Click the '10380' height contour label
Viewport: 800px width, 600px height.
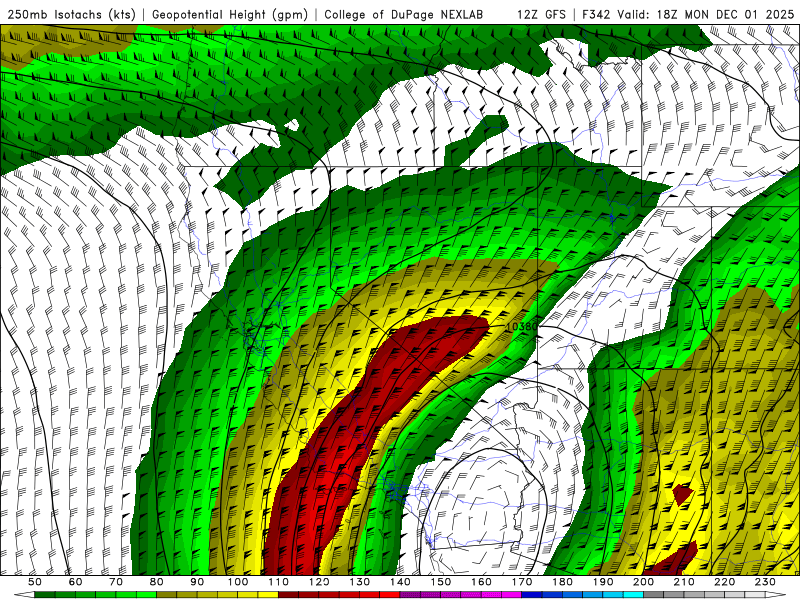[x=521, y=326]
